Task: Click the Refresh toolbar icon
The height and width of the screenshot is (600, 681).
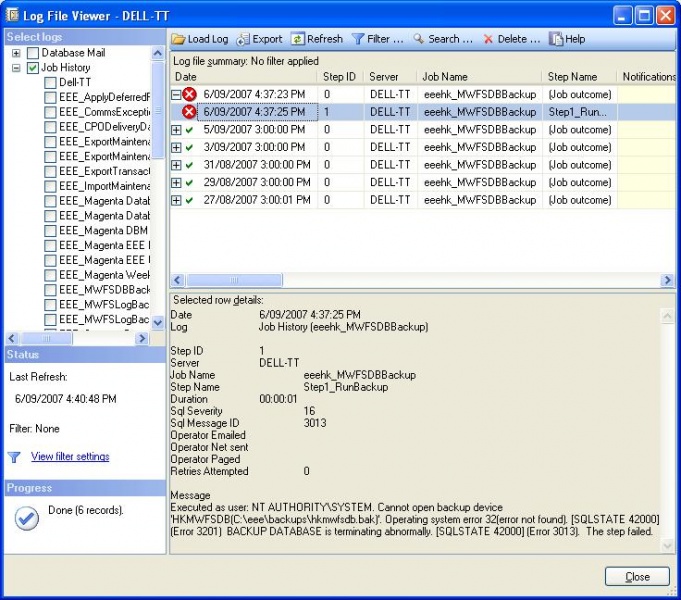Action: point(298,39)
